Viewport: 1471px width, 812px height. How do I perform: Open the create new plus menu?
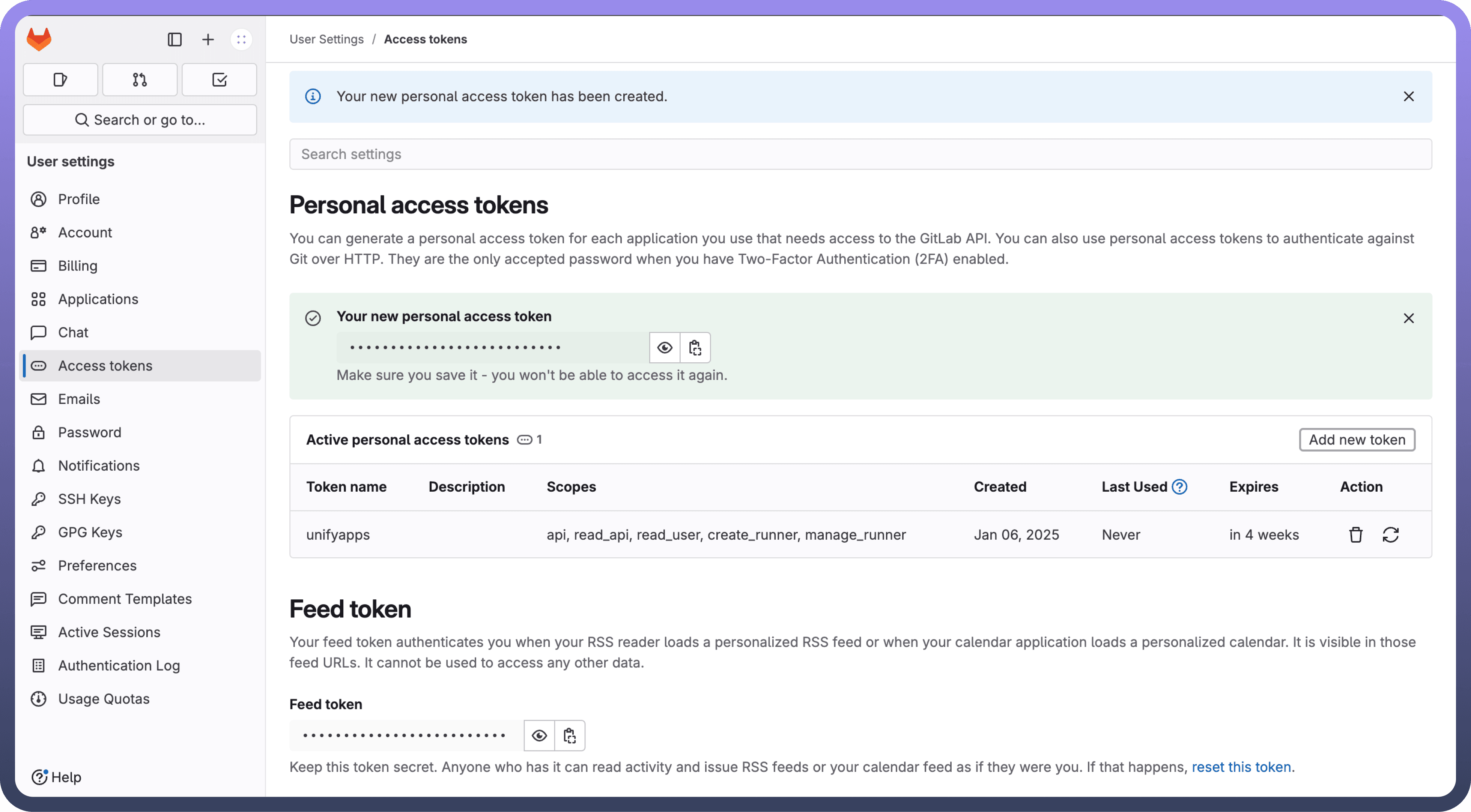[208, 39]
